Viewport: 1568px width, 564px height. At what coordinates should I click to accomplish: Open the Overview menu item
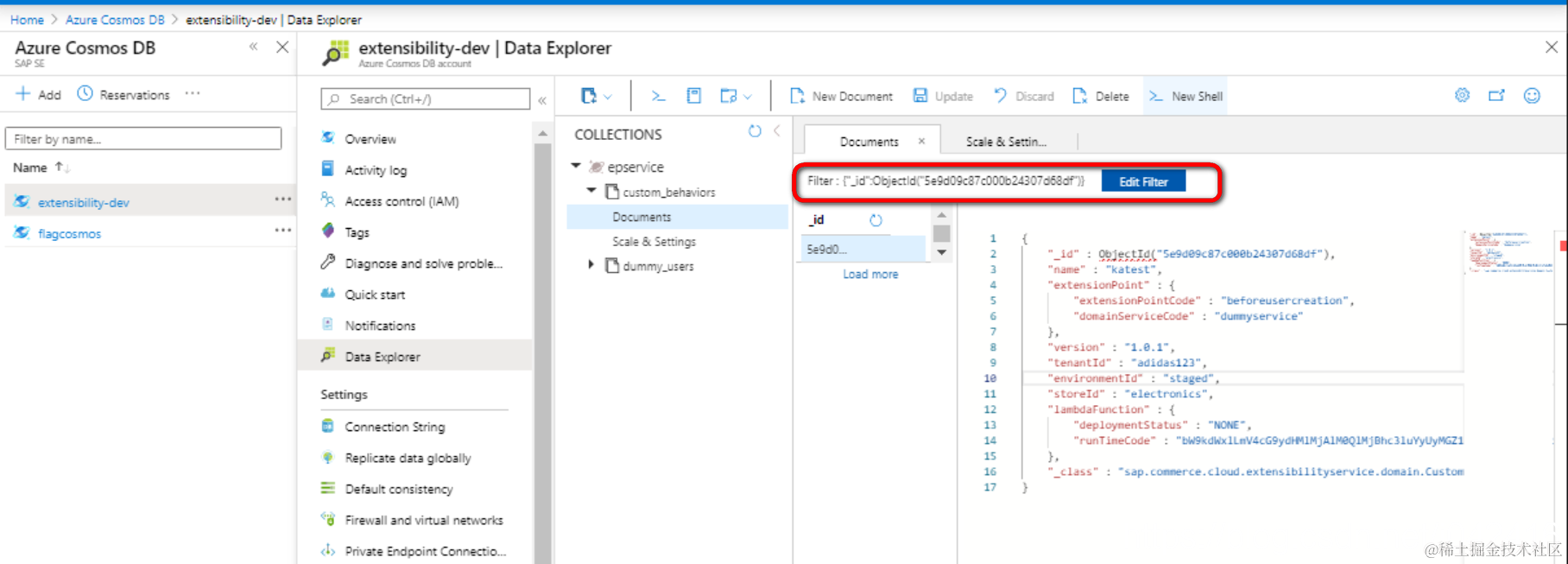(x=370, y=139)
